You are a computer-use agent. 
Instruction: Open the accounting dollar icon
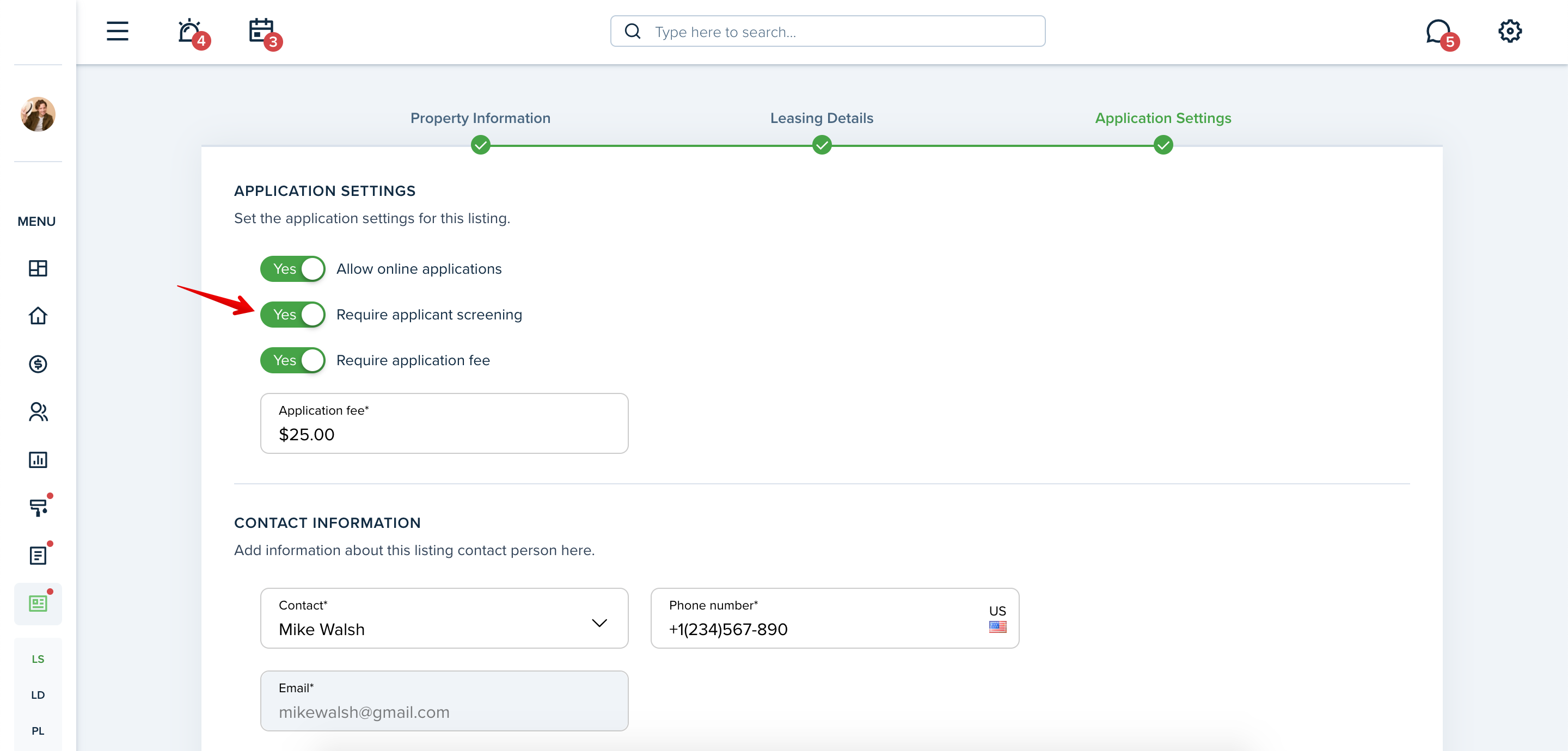(38, 364)
